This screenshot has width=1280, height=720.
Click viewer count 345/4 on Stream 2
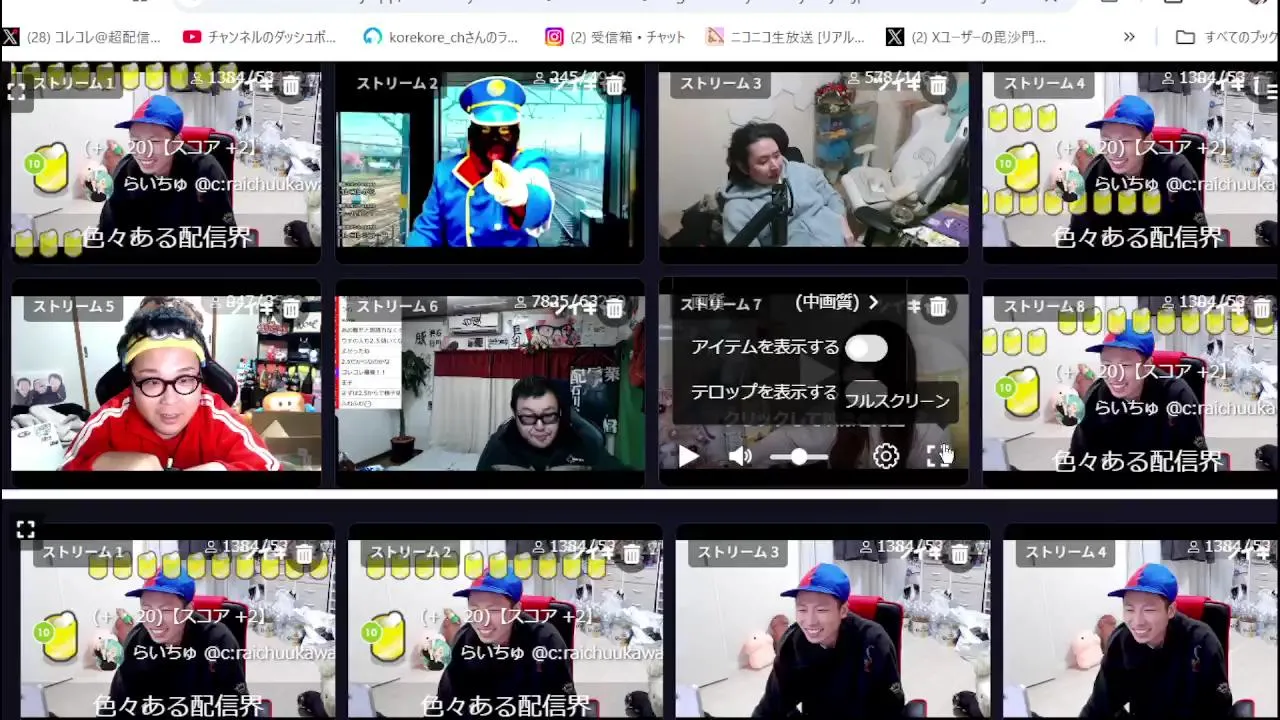click(566, 77)
